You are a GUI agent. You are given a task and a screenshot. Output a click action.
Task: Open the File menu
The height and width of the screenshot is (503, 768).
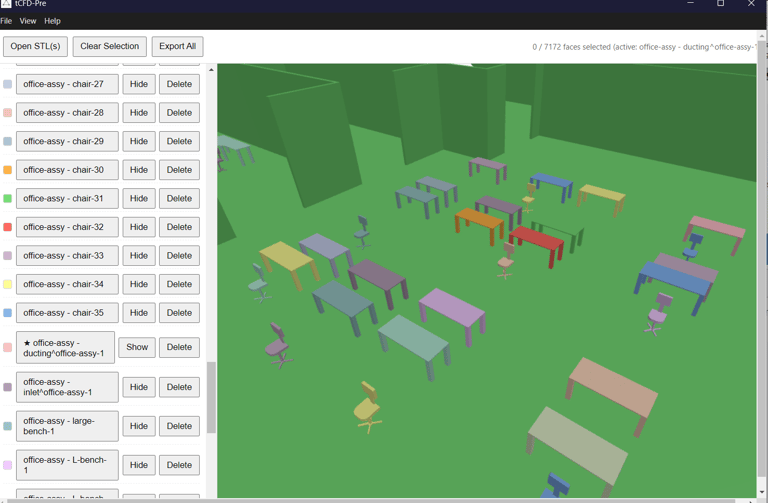point(6,21)
